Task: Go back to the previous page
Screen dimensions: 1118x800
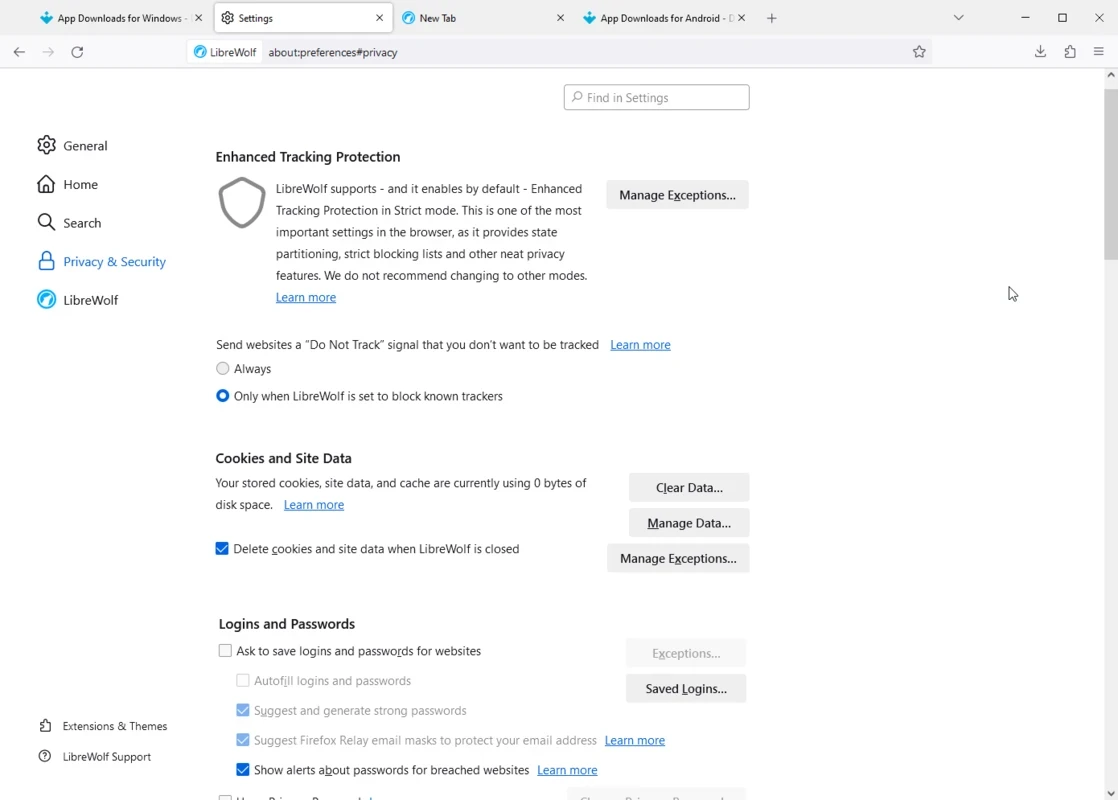Action: pyautogui.click(x=19, y=52)
